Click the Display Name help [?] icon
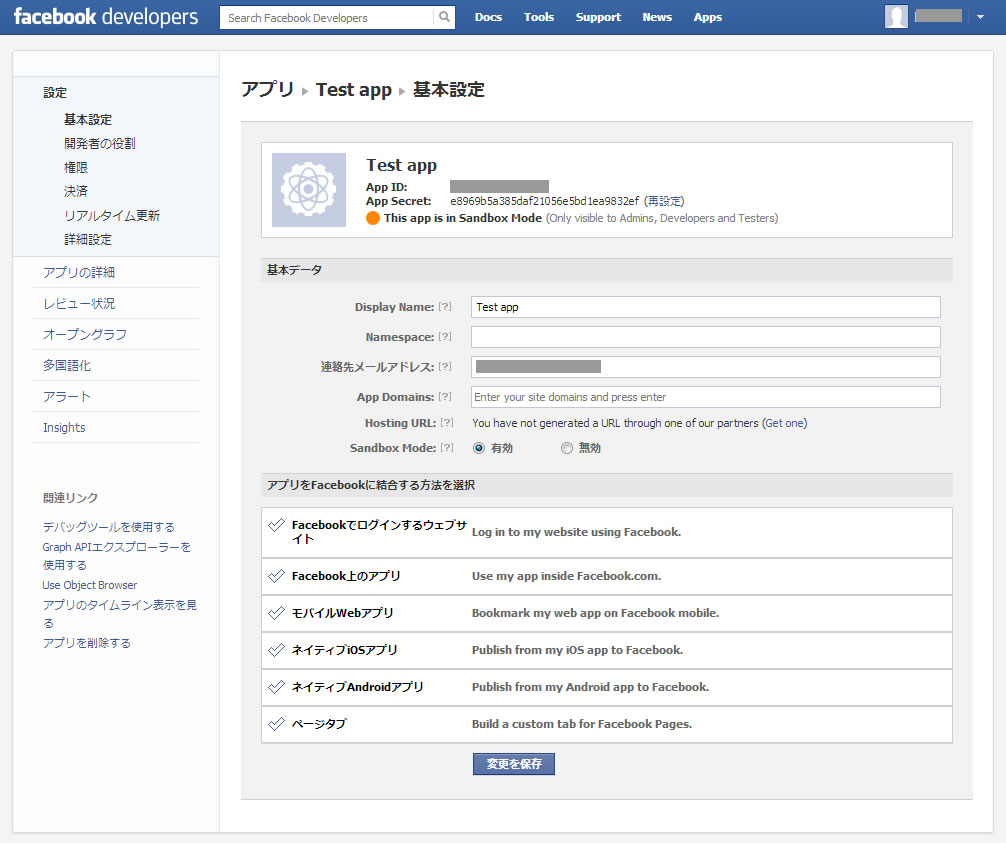 [445, 307]
